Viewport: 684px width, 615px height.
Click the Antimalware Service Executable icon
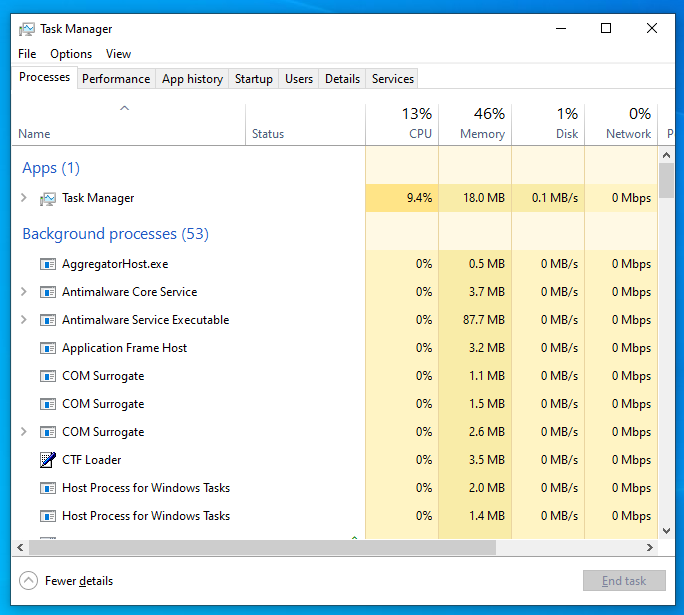tap(48, 320)
